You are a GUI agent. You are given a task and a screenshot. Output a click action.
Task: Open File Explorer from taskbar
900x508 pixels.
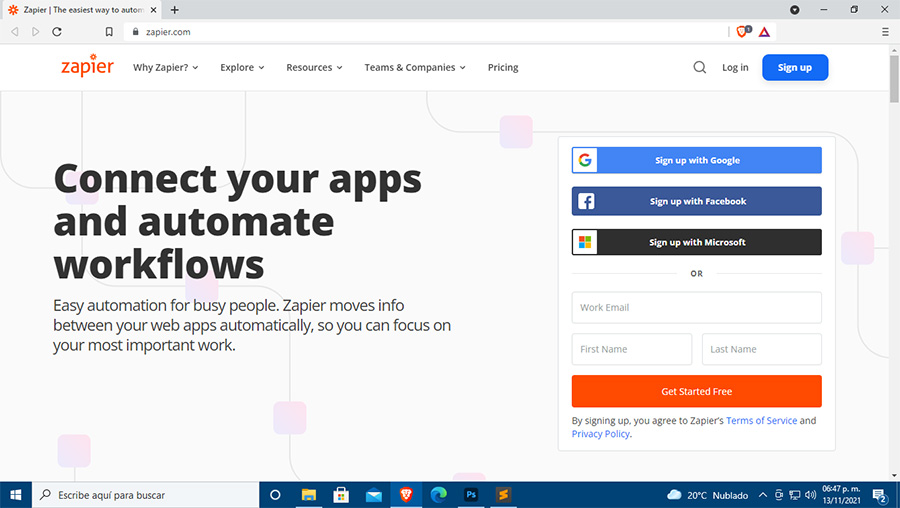[x=309, y=495]
